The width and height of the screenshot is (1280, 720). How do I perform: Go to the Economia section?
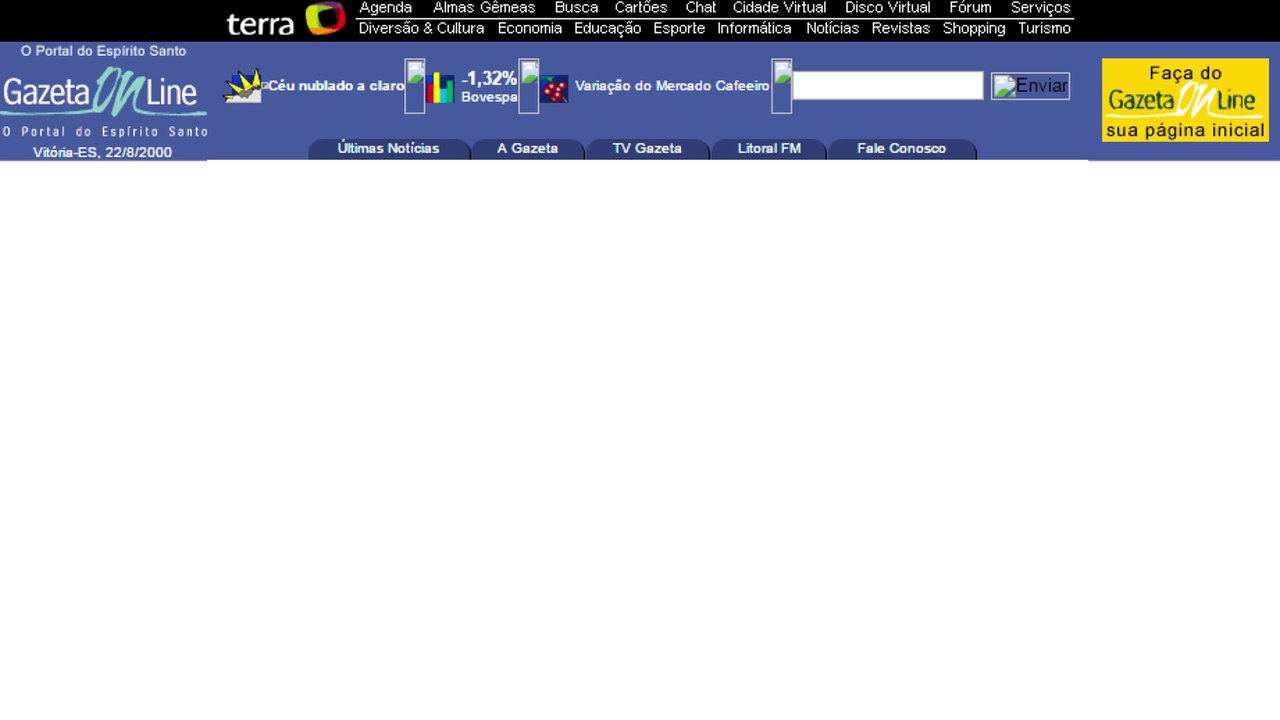pyautogui.click(x=530, y=29)
